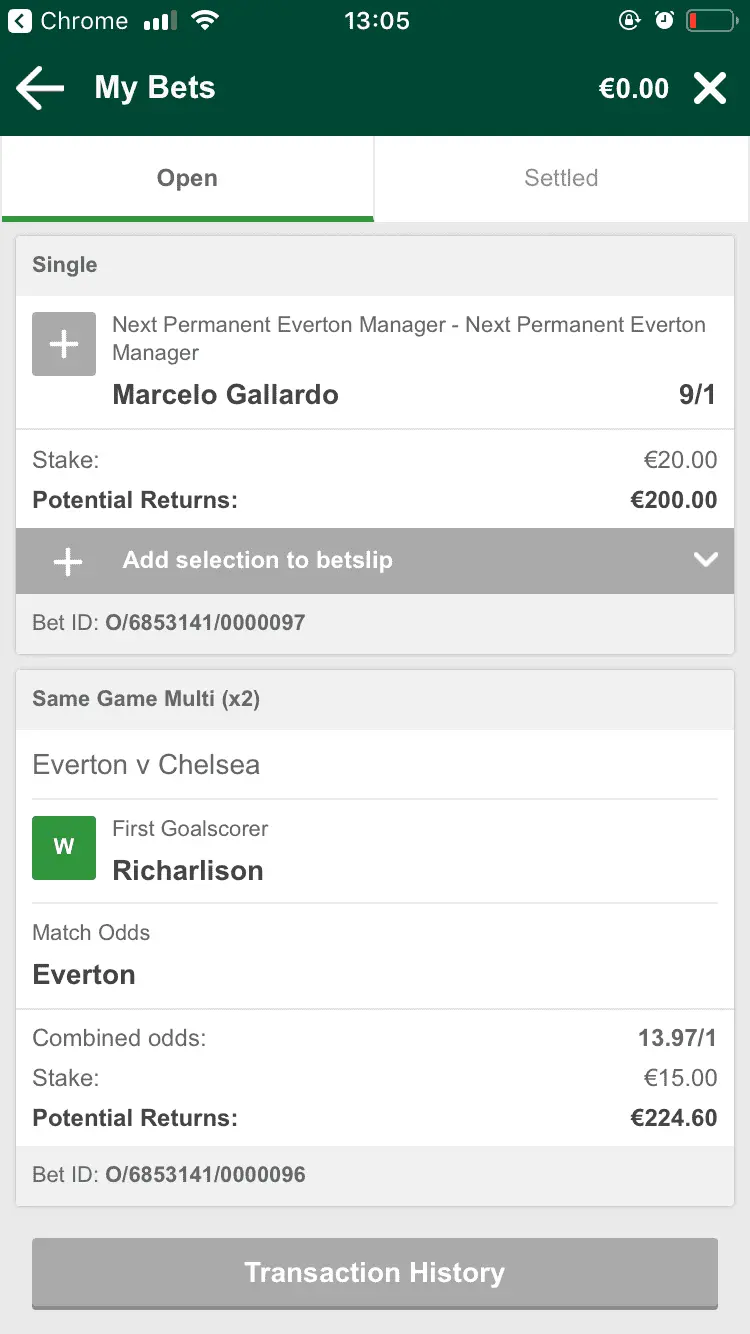Image resolution: width=750 pixels, height=1334 pixels.
Task: Switch to the Settled tab
Action: pos(561,178)
